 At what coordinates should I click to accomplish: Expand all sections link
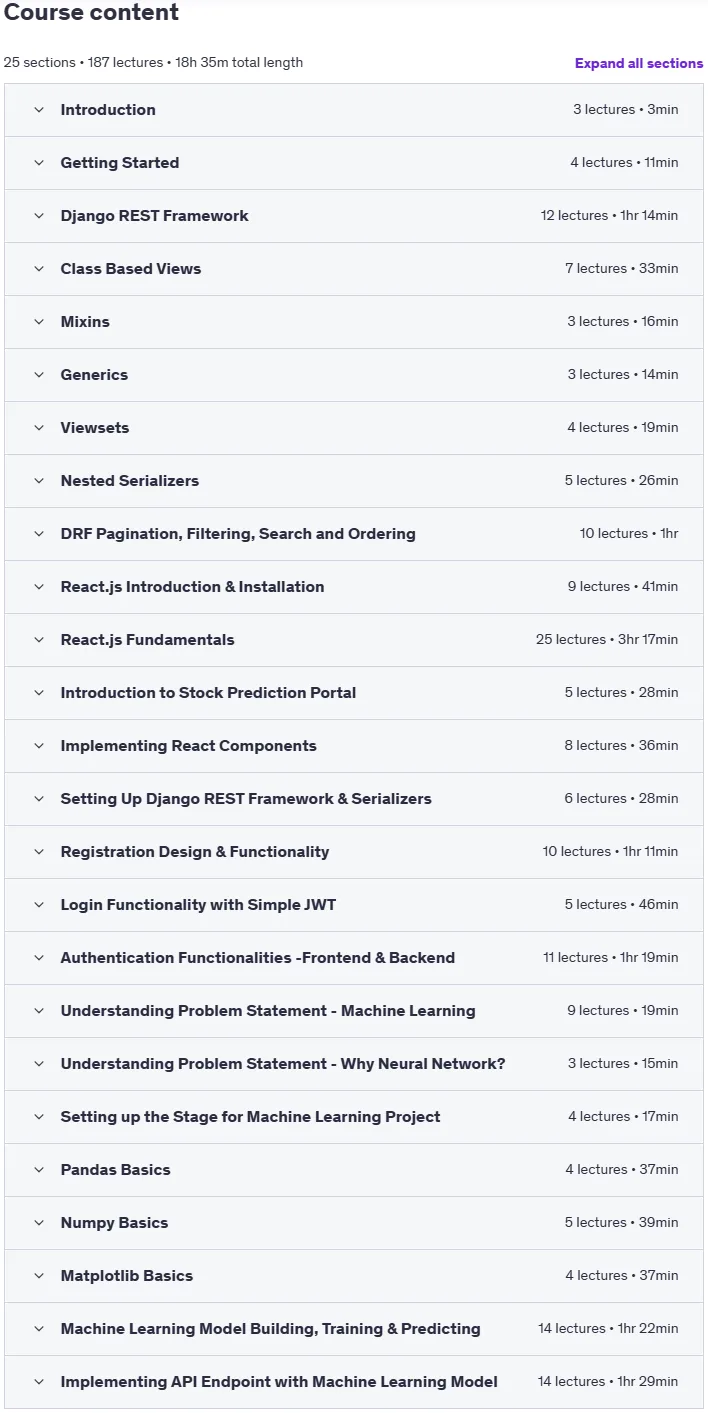639,63
